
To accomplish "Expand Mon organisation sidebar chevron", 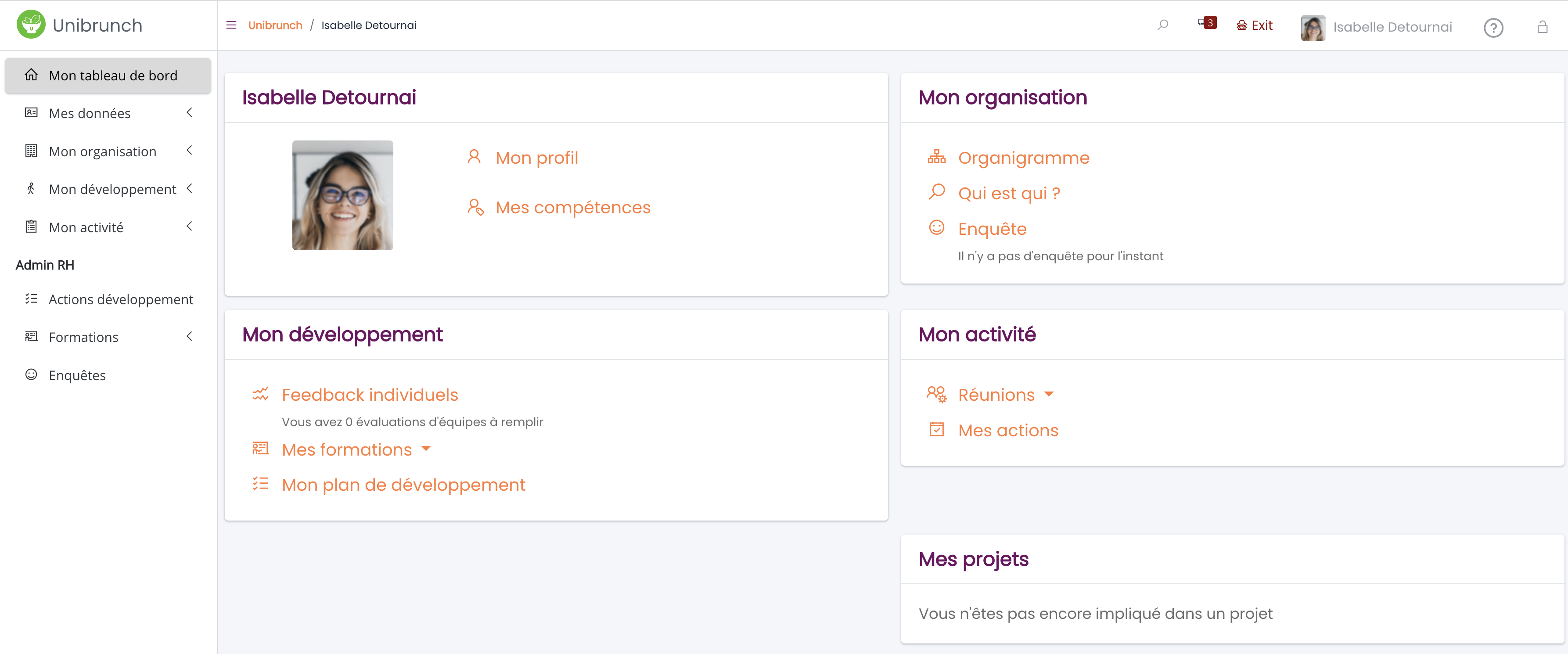I will coord(189,150).
